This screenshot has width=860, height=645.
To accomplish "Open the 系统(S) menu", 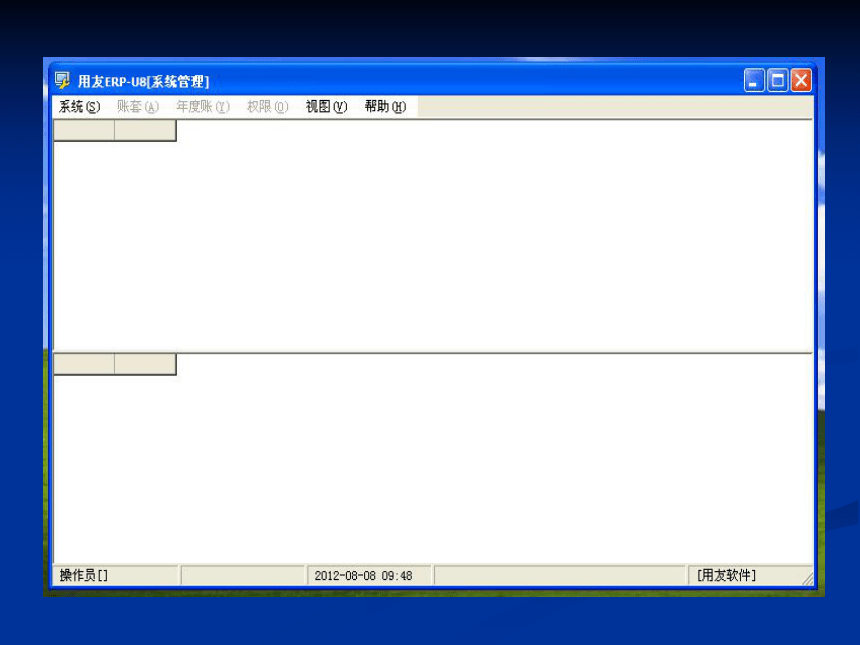I will point(80,106).
